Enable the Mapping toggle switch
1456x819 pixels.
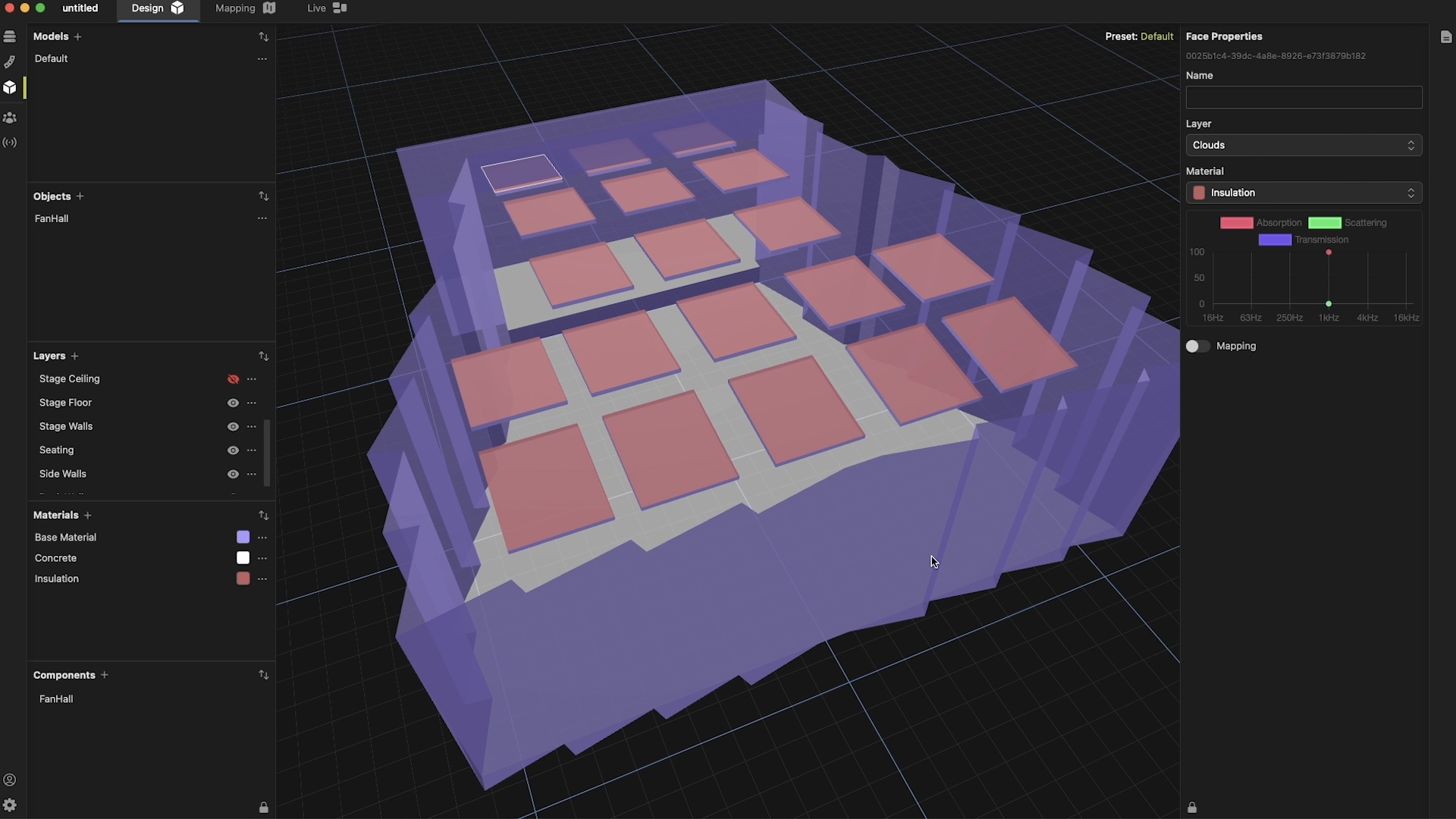(1197, 346)
